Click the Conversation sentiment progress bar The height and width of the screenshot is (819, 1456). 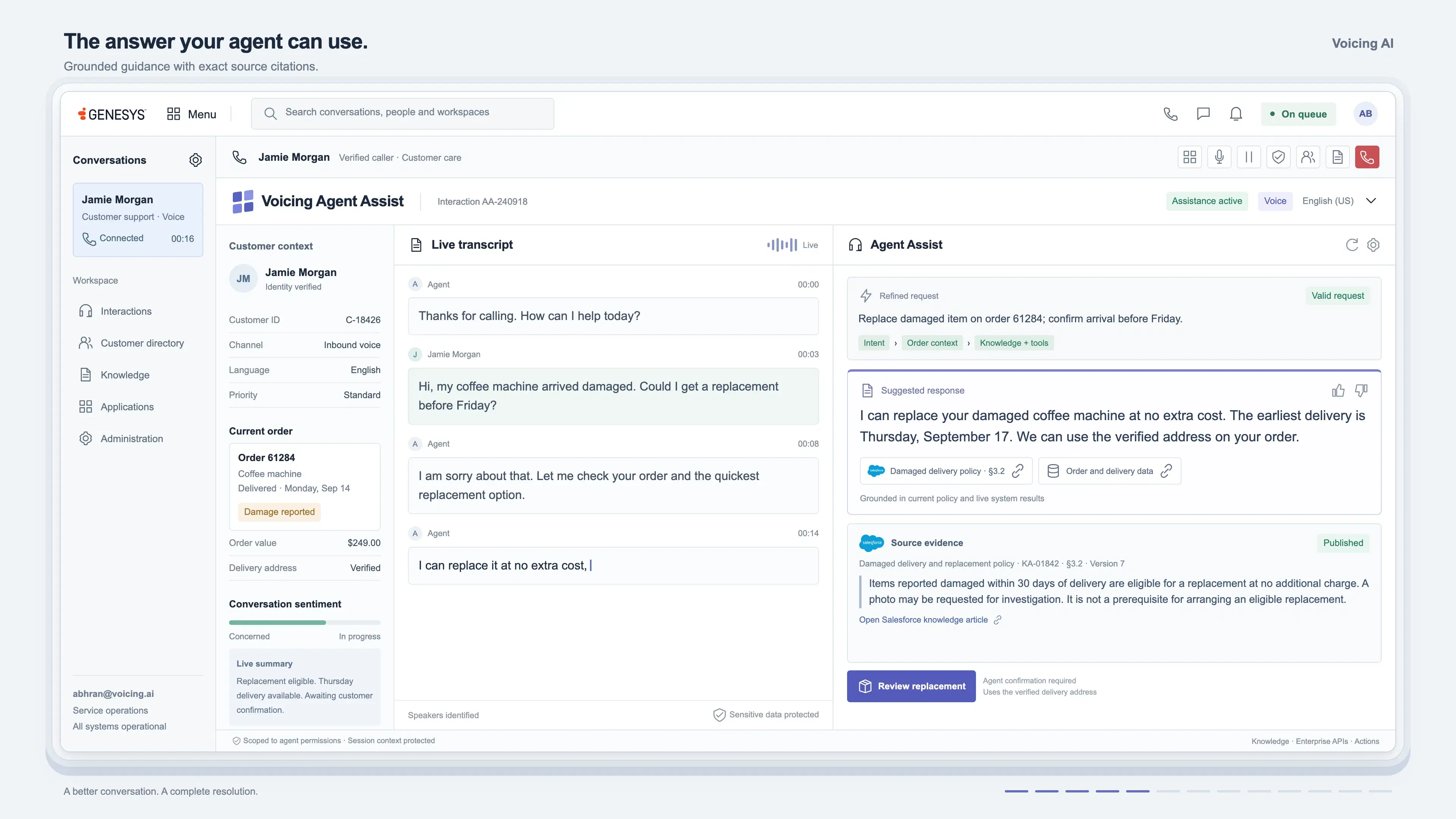304,622
